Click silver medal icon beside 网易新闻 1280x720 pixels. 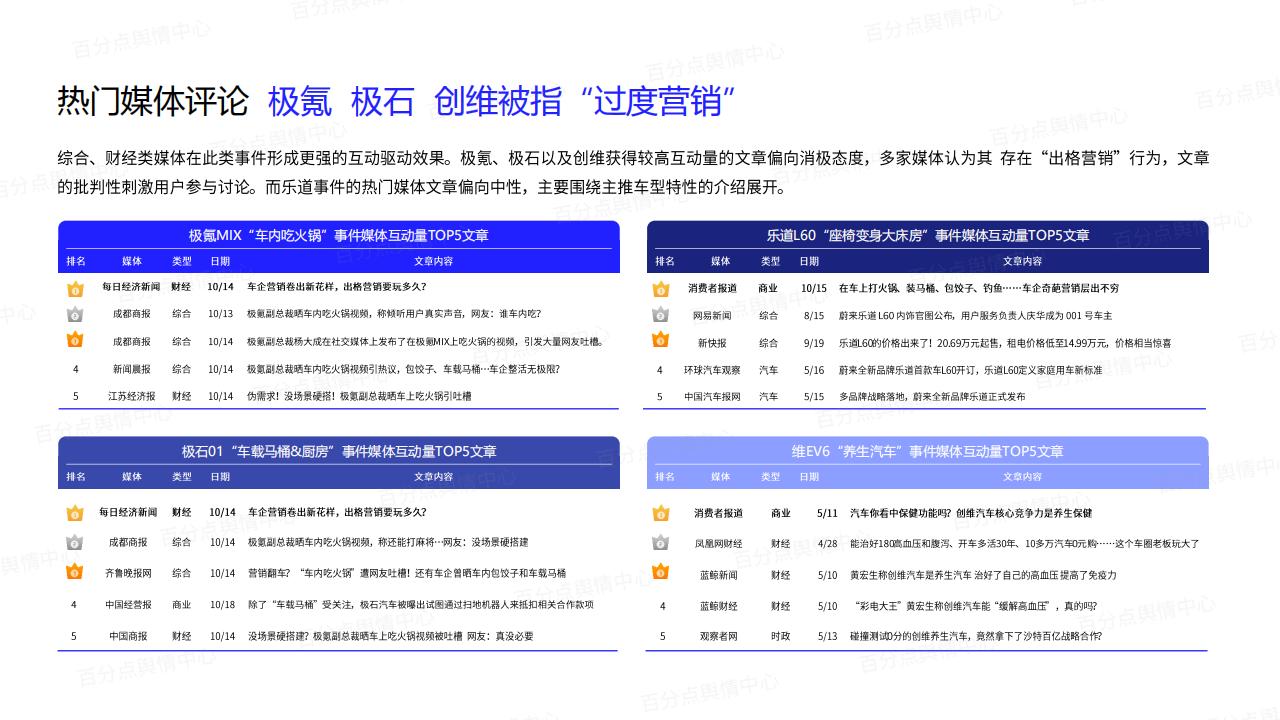click(660, 315)
